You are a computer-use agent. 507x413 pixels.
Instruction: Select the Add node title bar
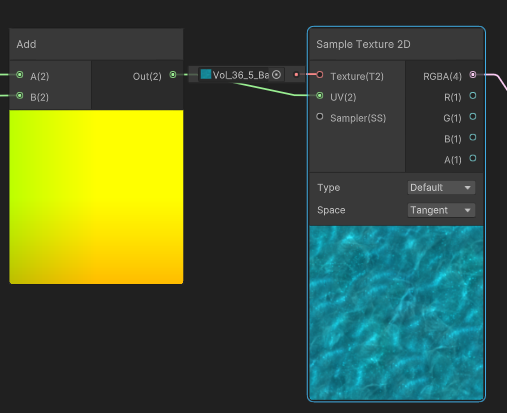click(x=96, y=44)
